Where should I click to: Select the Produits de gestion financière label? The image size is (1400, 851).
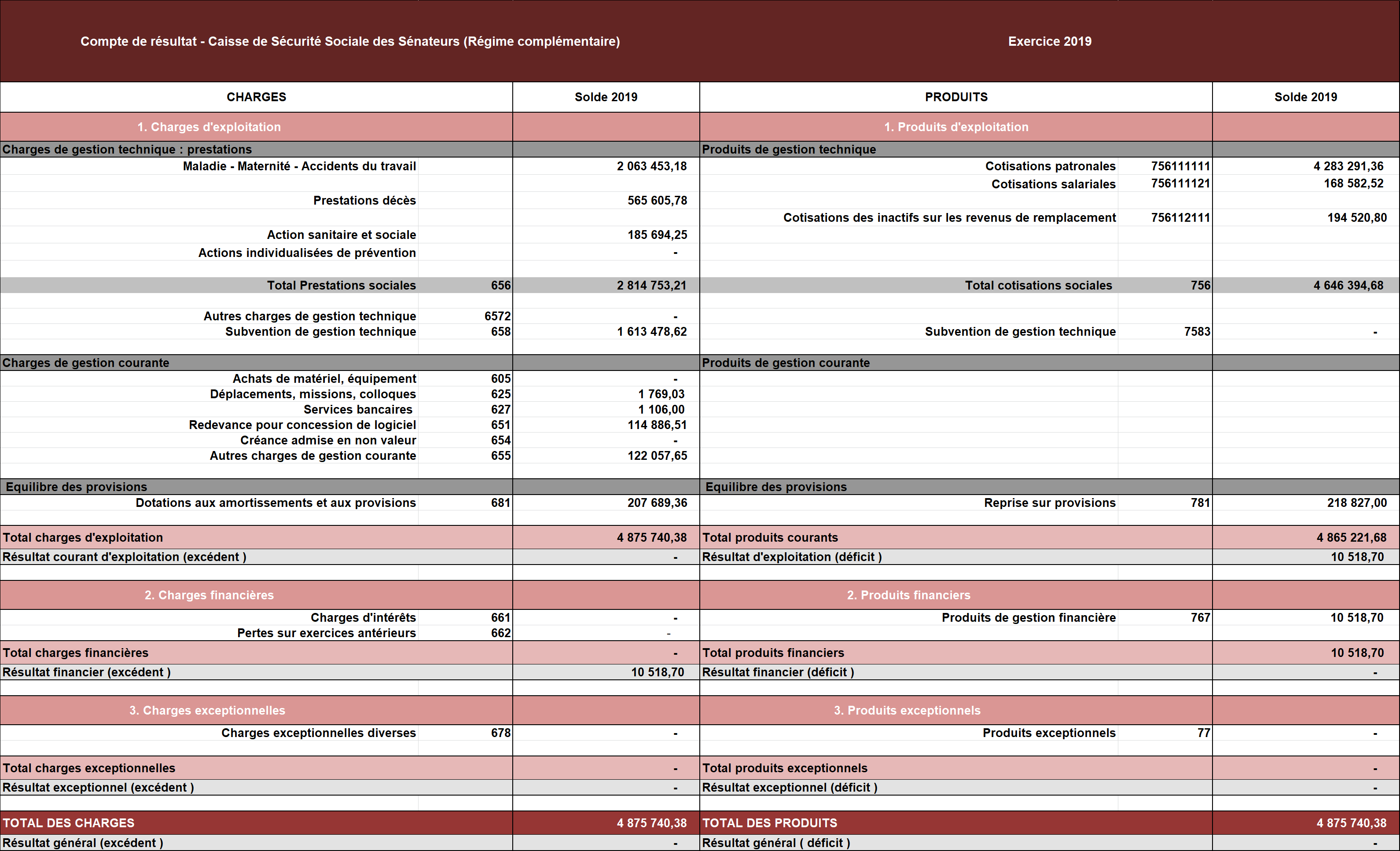coord(1028,617)
